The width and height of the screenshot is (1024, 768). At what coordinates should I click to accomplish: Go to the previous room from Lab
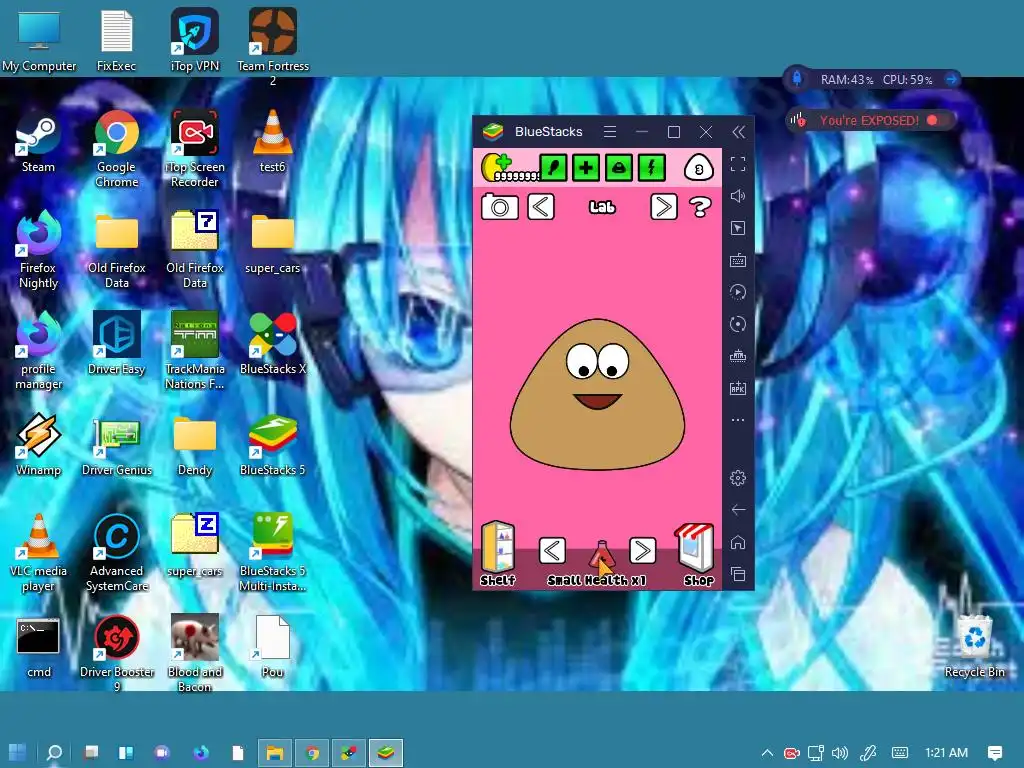tap(541, 207)
